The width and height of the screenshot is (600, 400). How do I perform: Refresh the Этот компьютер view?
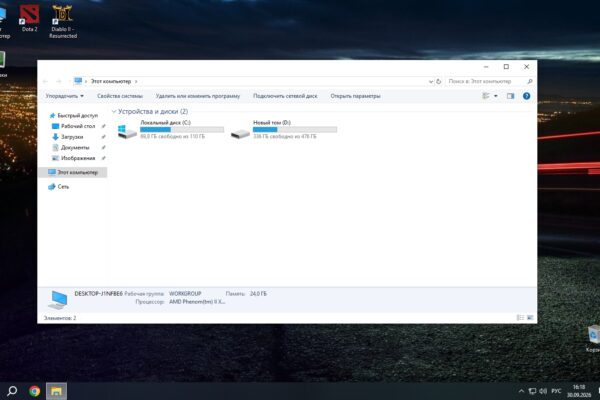click(x=439, y=82)
